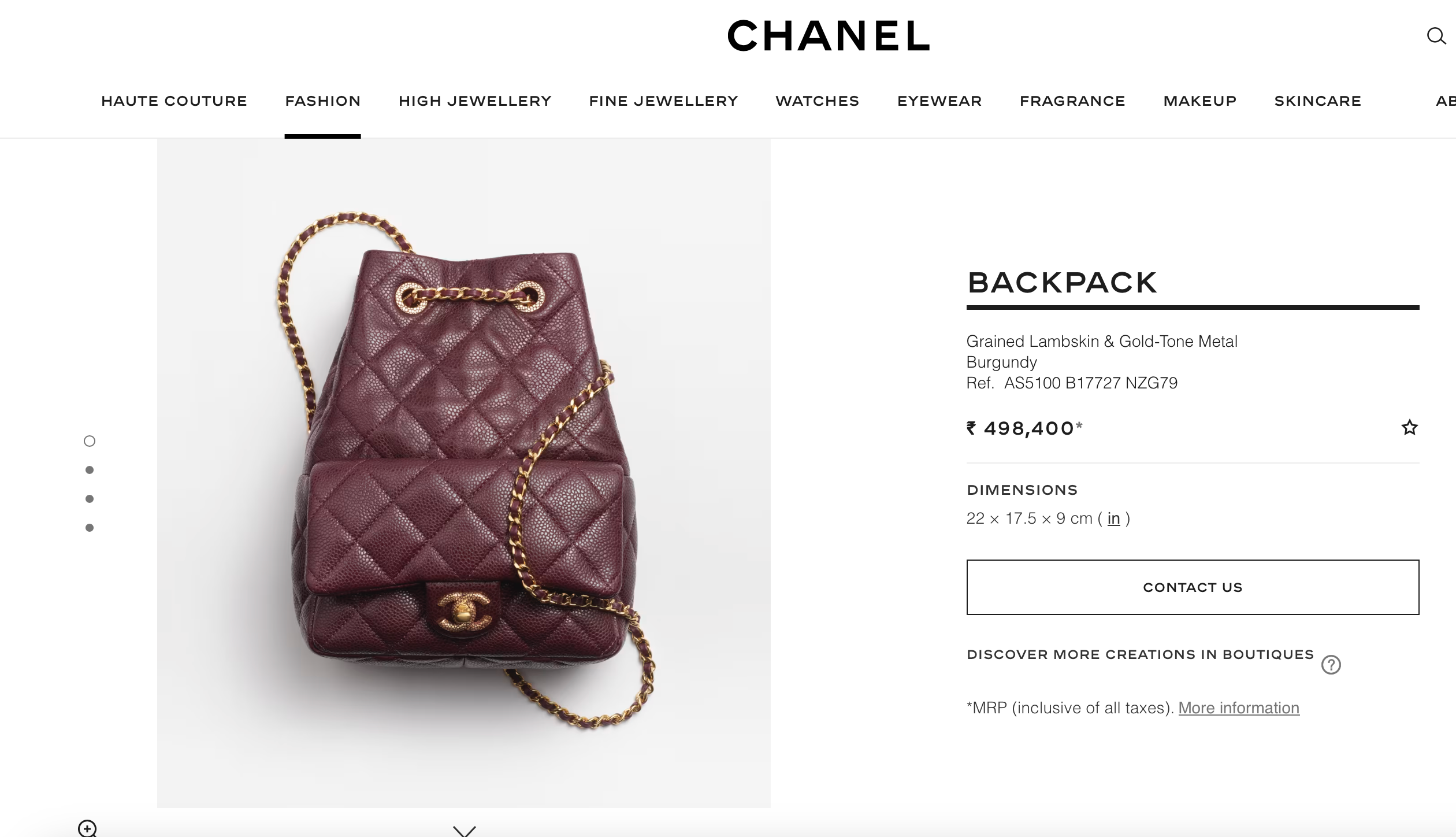Select the fourth image indicator dot

tap(90, 528)
